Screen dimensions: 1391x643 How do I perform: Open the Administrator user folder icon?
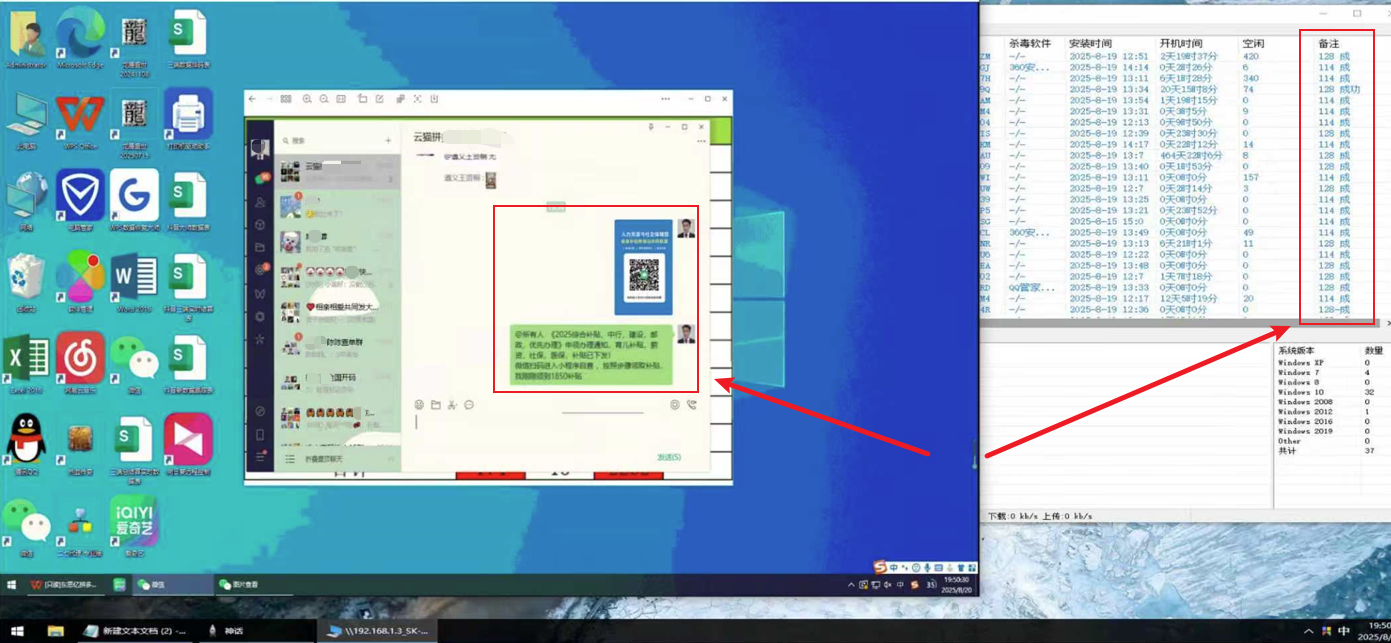click(27, 37)
